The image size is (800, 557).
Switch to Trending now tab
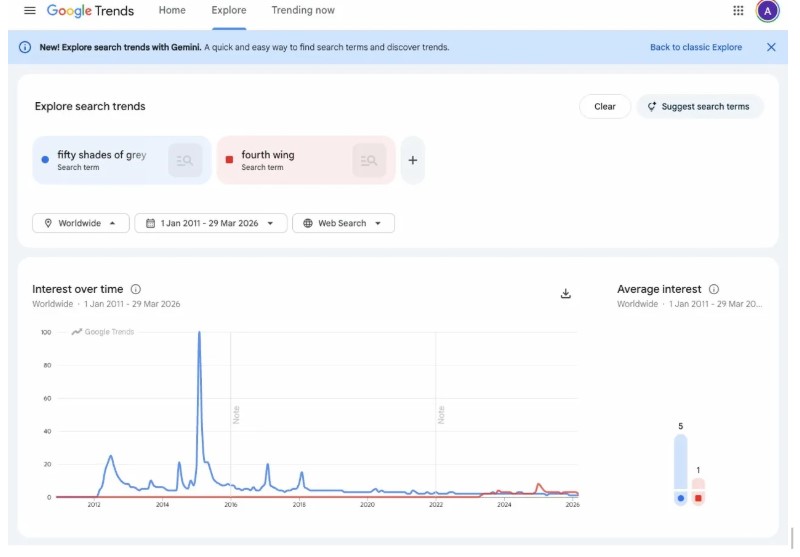pos(303,11)
